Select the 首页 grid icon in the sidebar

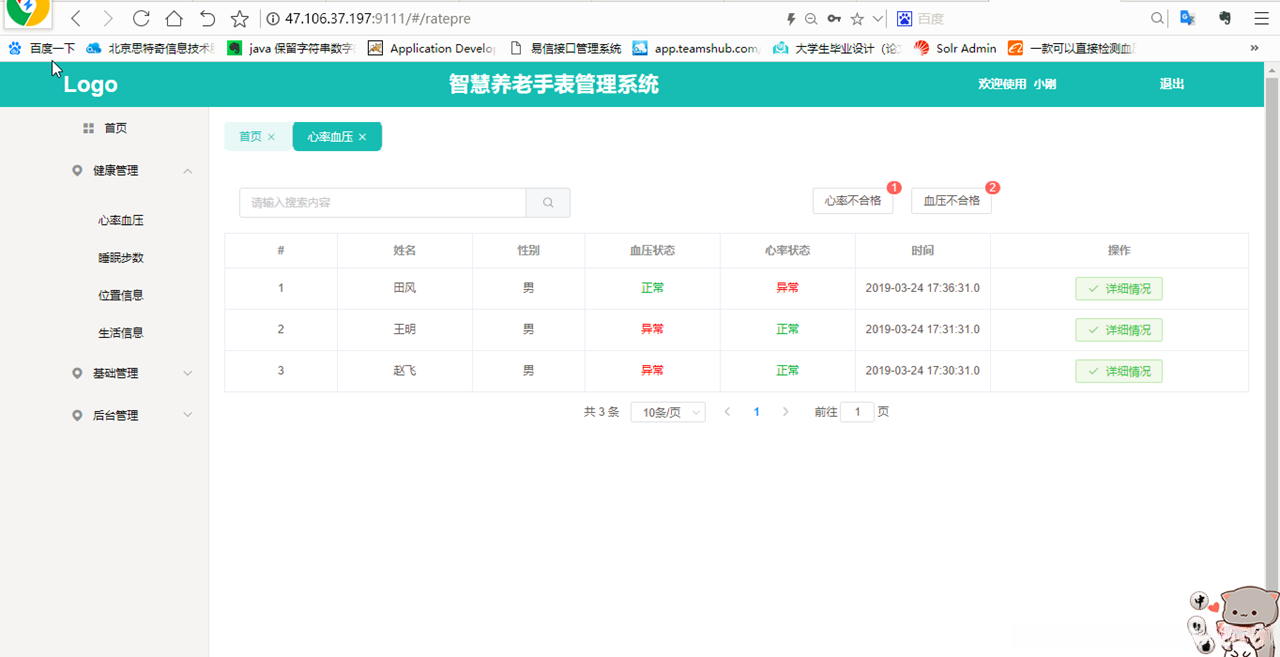pyautogui.click(x=86, y=127)
